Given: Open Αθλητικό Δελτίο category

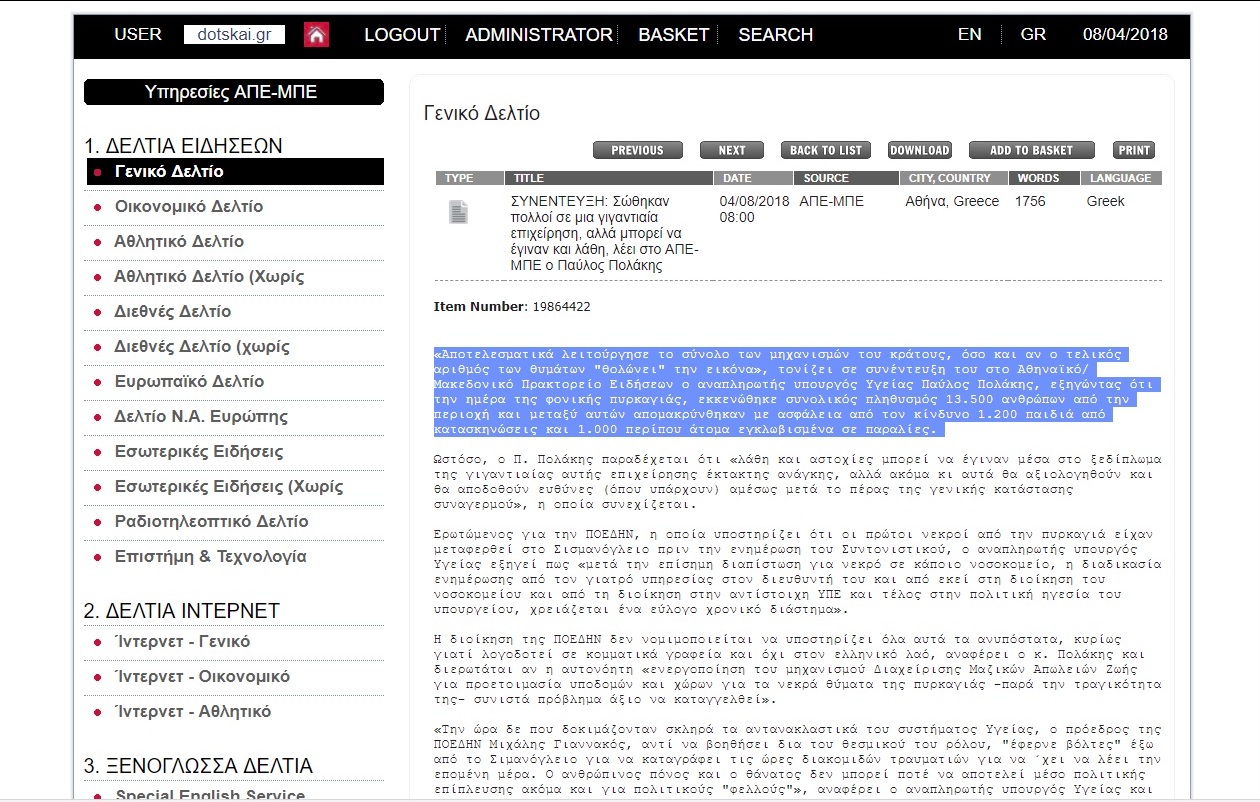Looking at the screenshot, I should [179, 242].
